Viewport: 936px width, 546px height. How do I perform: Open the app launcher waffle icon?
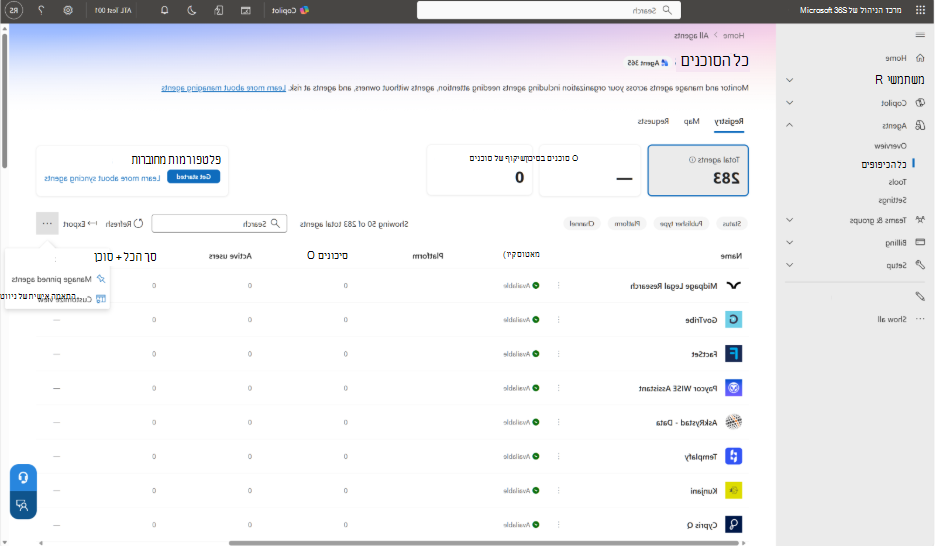click(920, 10)
